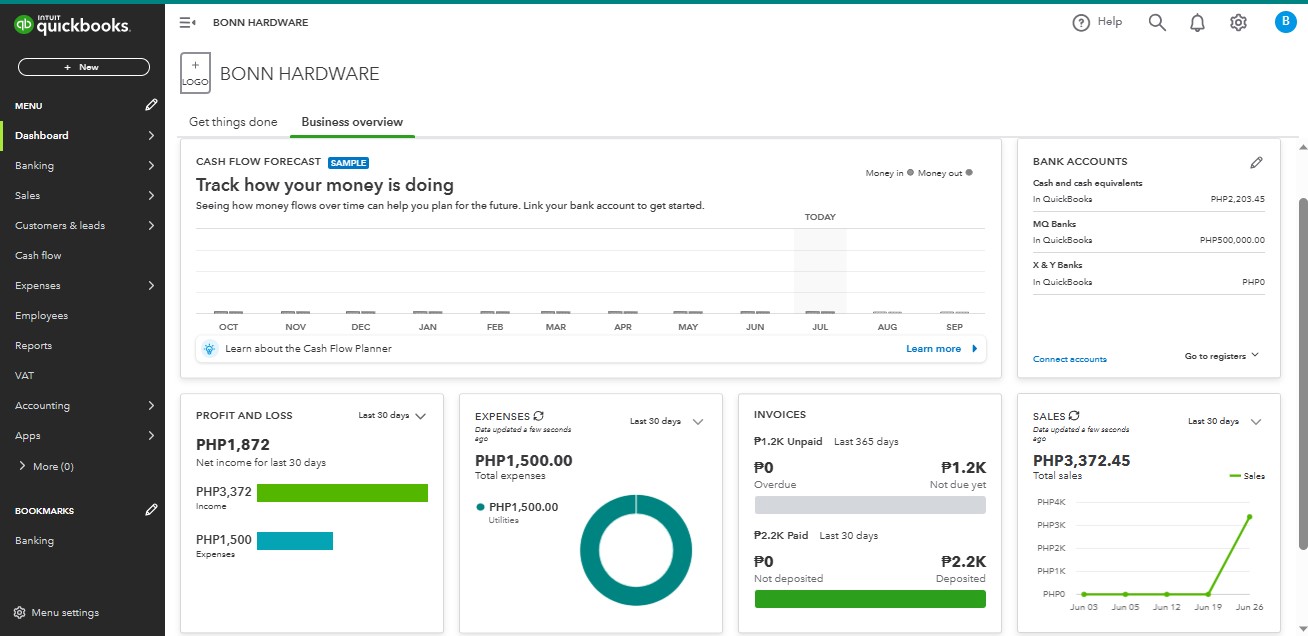Click the QuickBooks logo
This screenshot has height=636, width=1308.
(72, 25)
